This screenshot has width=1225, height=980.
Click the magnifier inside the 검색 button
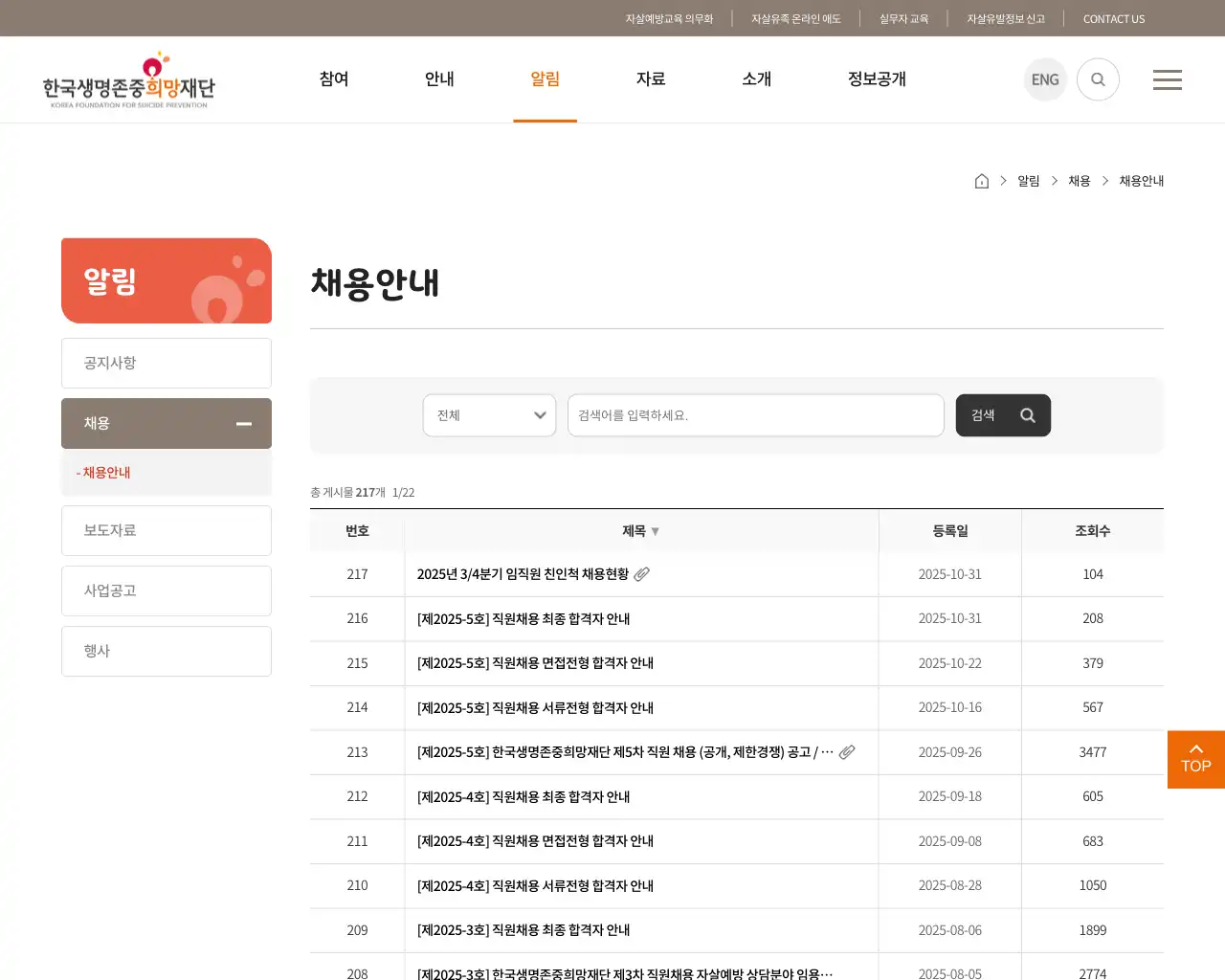click(1027, 414)
